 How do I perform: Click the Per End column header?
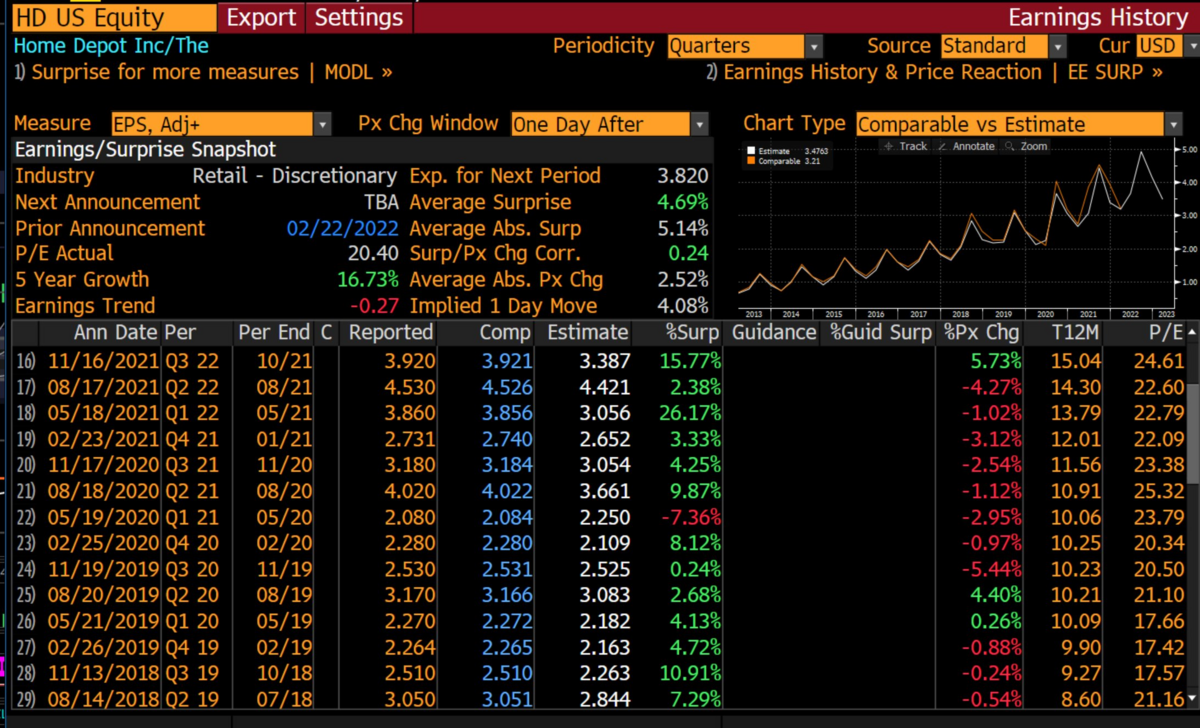[x=272, y=332]
